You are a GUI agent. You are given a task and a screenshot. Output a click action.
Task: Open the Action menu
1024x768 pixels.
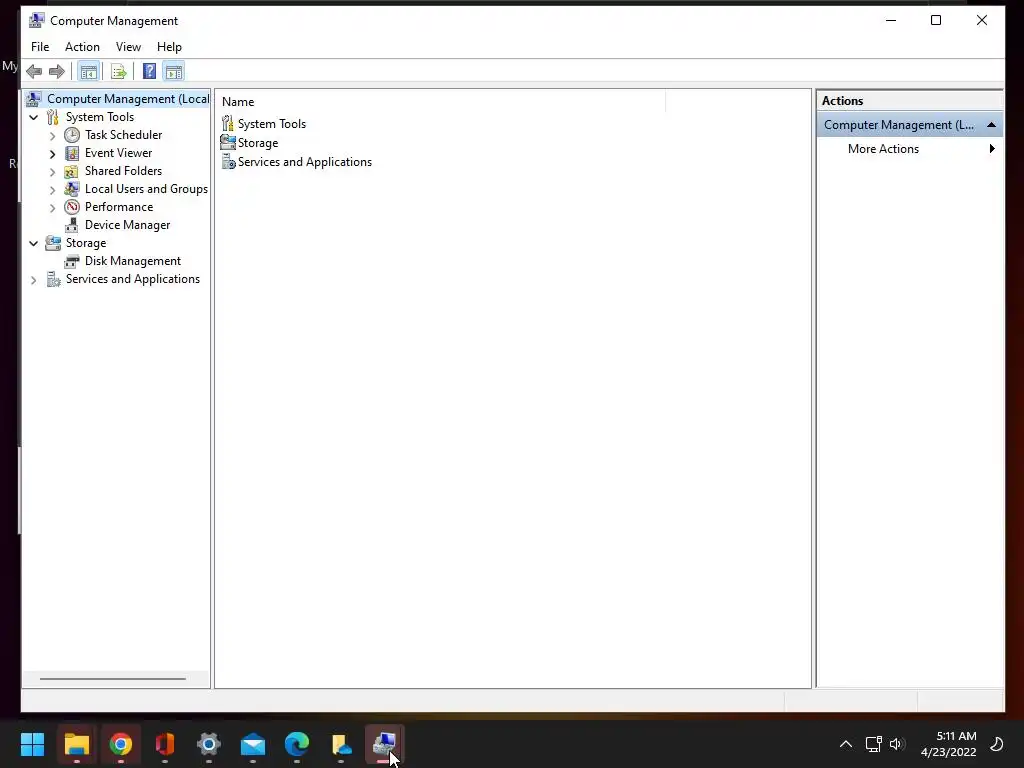coord(82,47)
